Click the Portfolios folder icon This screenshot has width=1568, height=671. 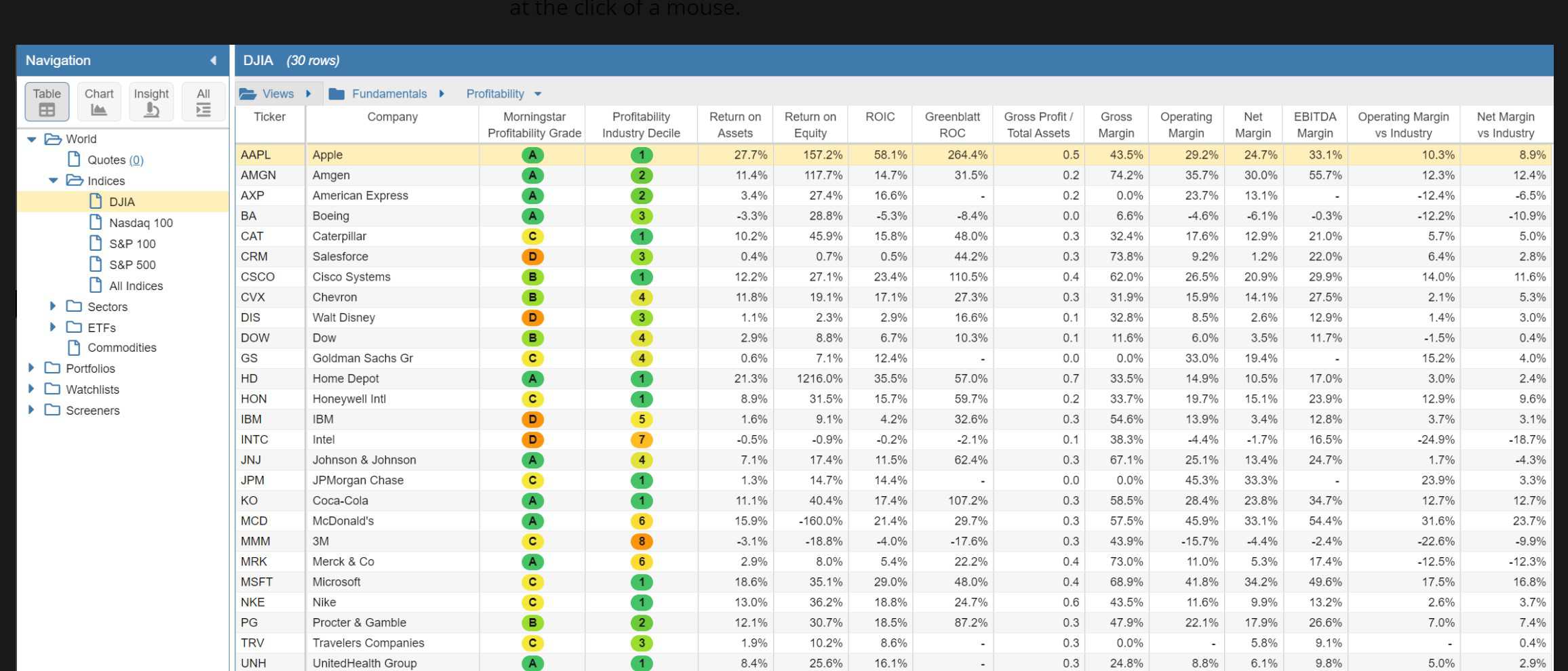coord(52,368)
